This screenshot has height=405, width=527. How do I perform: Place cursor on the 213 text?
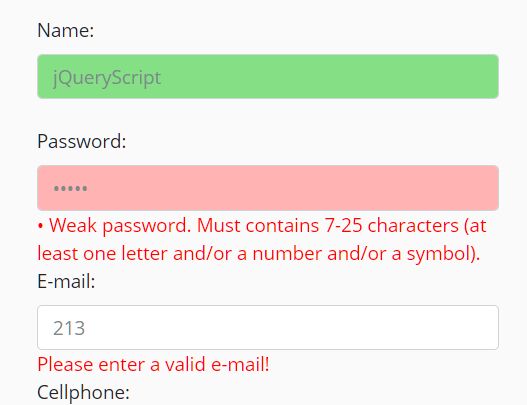coord(69,328)
